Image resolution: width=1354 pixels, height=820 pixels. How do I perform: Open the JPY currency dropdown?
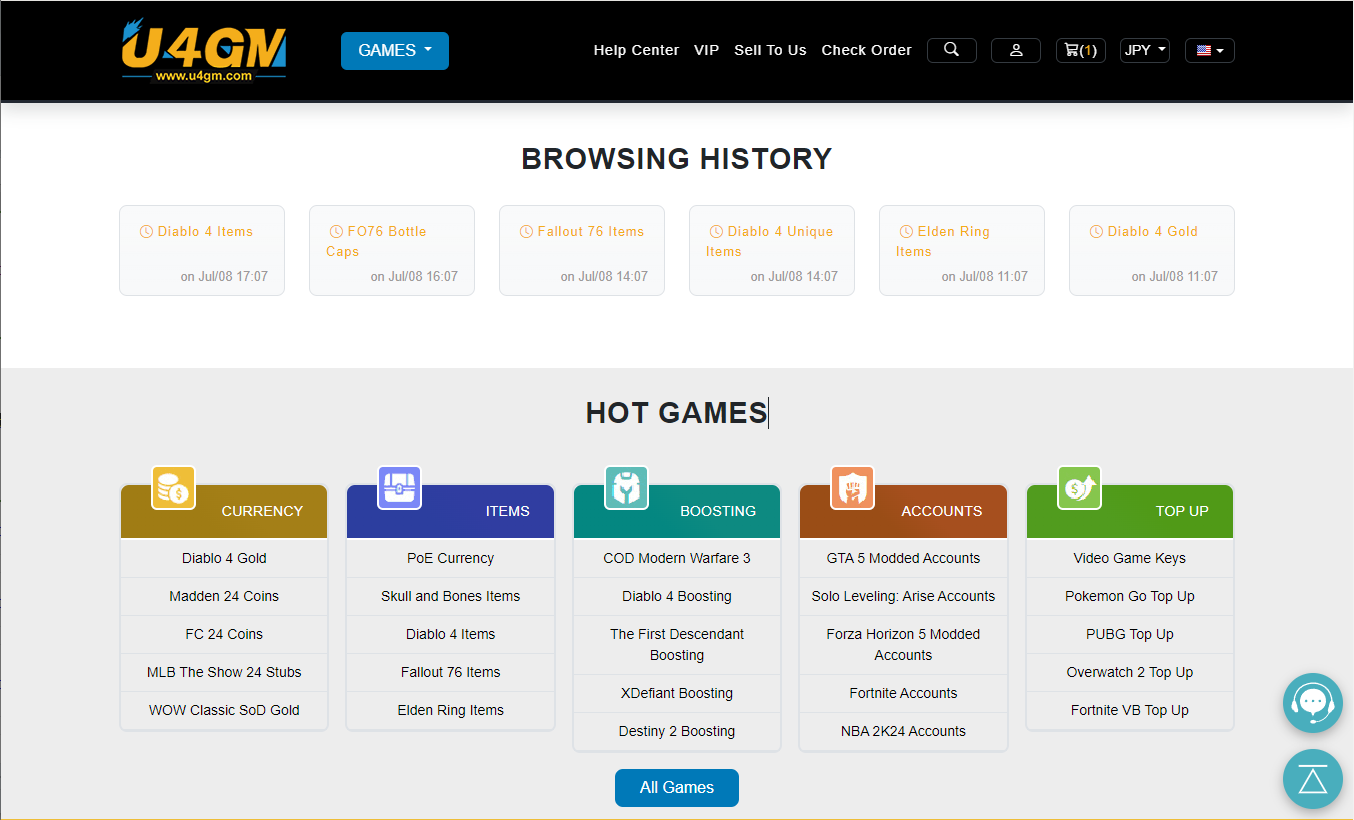pos(1145,50)
